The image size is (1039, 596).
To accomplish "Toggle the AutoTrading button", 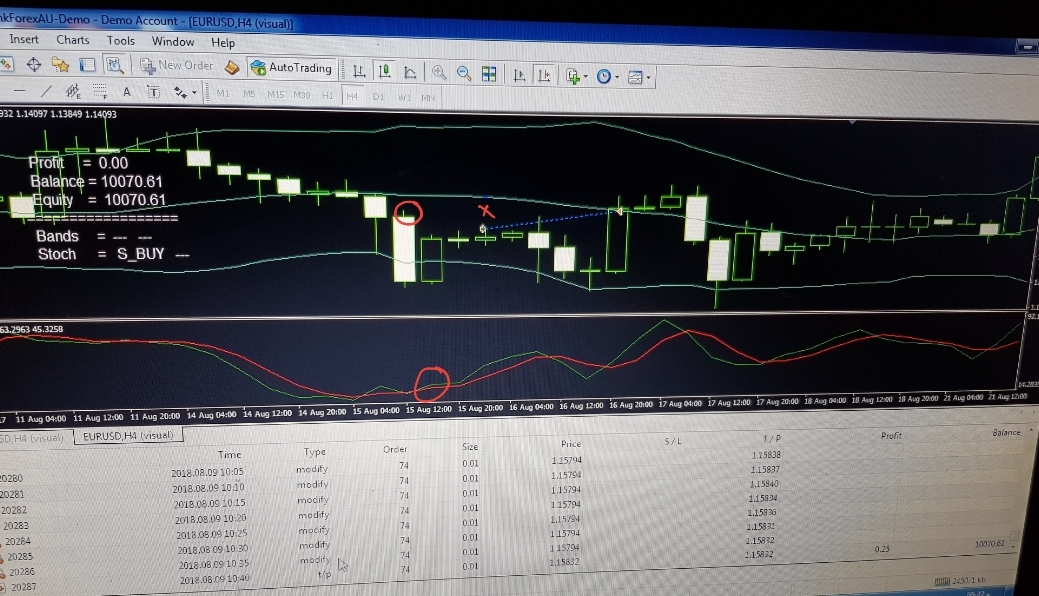I will (x=292, y=68).
